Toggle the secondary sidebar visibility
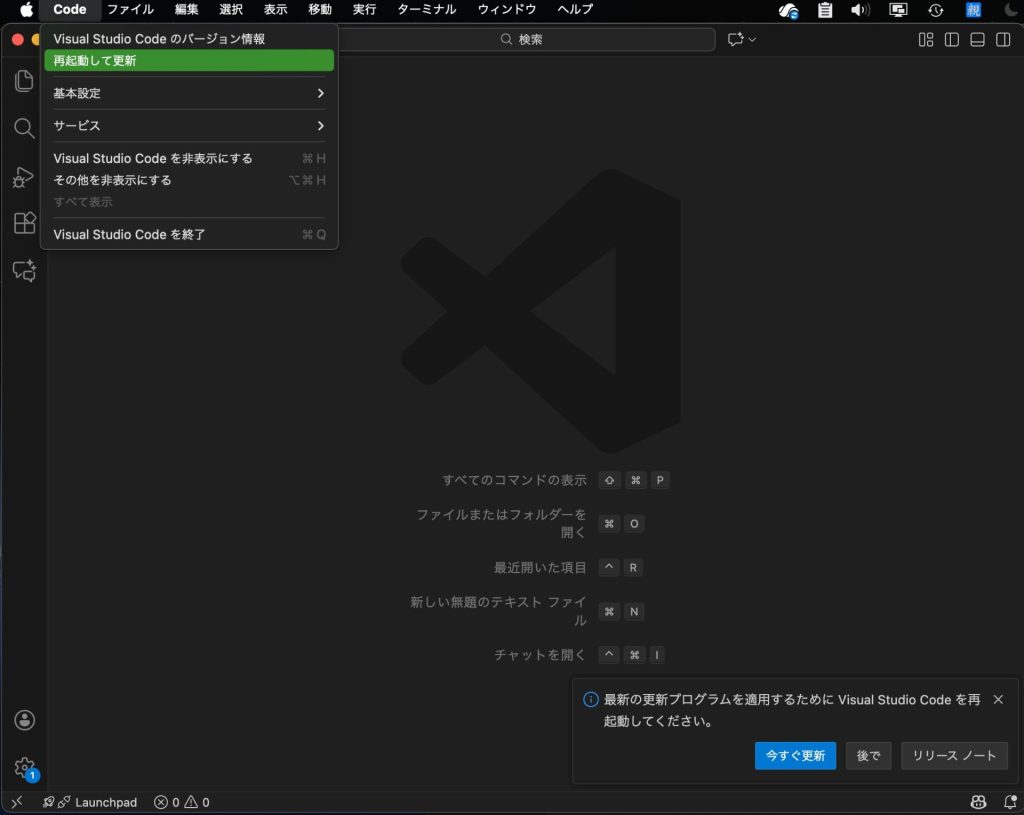The height and width of the screenshot is (815, 1024). pyautogui.click(x=1003, y=39)
